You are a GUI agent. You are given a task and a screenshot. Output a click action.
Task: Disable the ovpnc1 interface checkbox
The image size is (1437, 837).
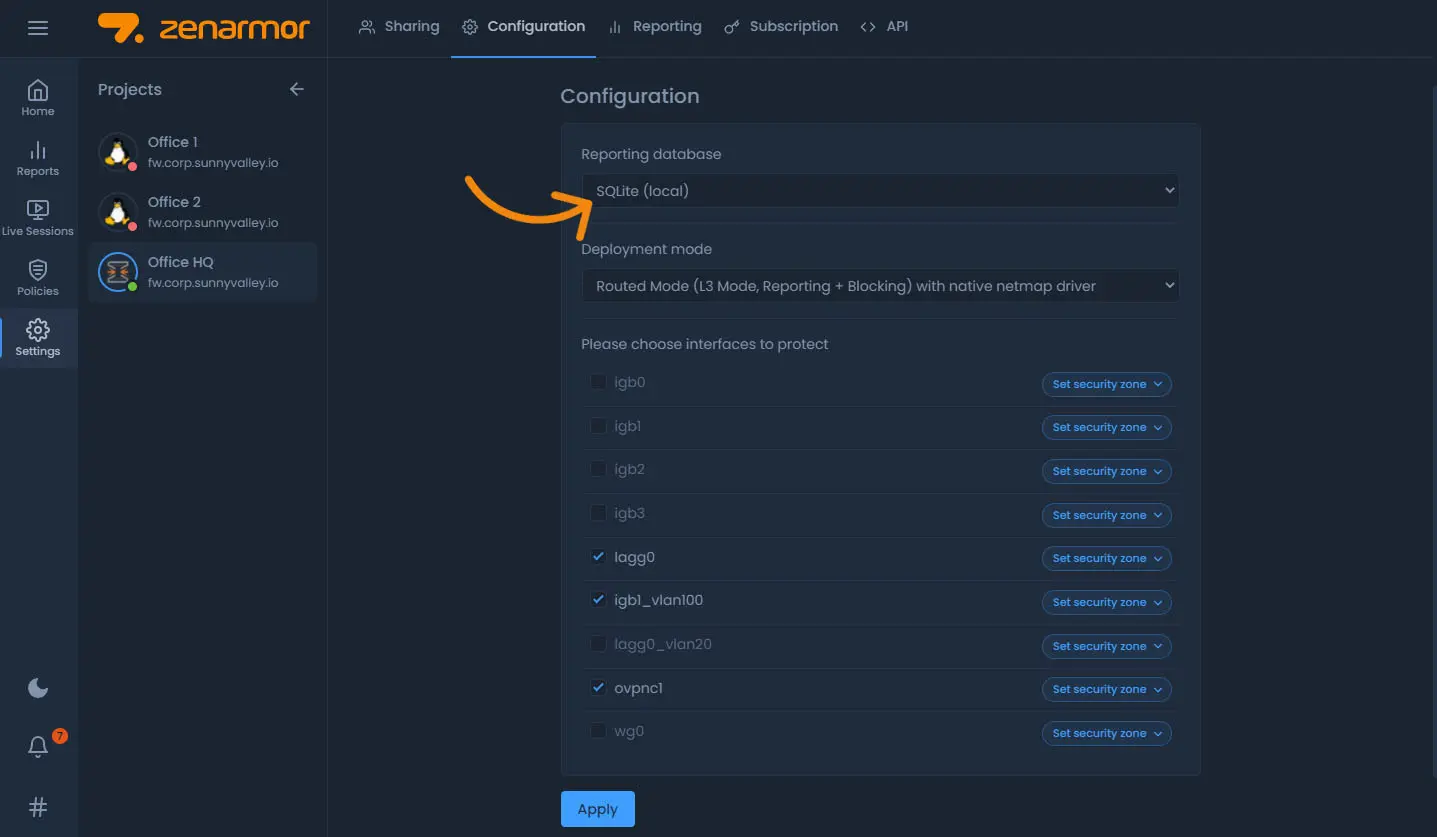[x=598, y=688]
